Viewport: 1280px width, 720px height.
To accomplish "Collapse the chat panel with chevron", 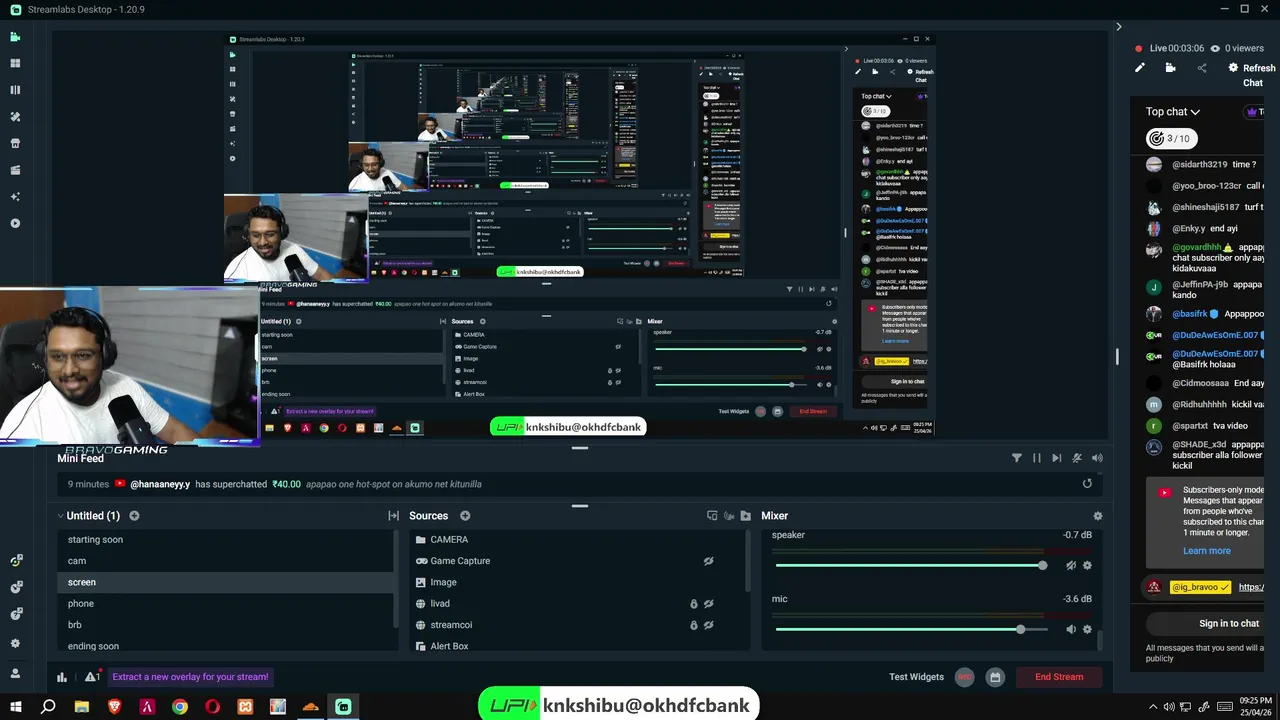I will coord(1119,27).
